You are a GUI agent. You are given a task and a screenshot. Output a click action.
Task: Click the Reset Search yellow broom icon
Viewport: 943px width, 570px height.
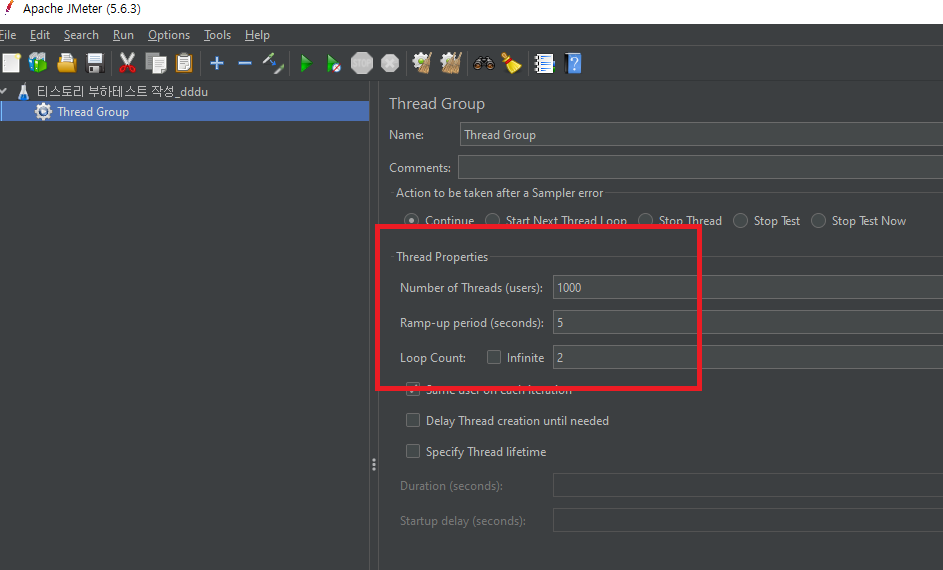click(512, 63)
